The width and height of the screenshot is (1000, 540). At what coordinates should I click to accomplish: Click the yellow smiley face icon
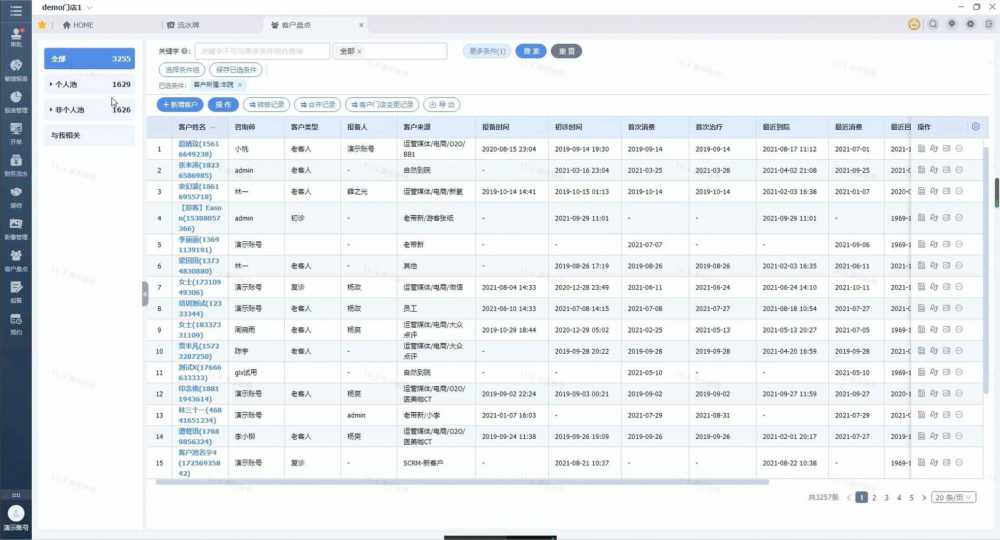pyautogui.click(x=914, y=24)
